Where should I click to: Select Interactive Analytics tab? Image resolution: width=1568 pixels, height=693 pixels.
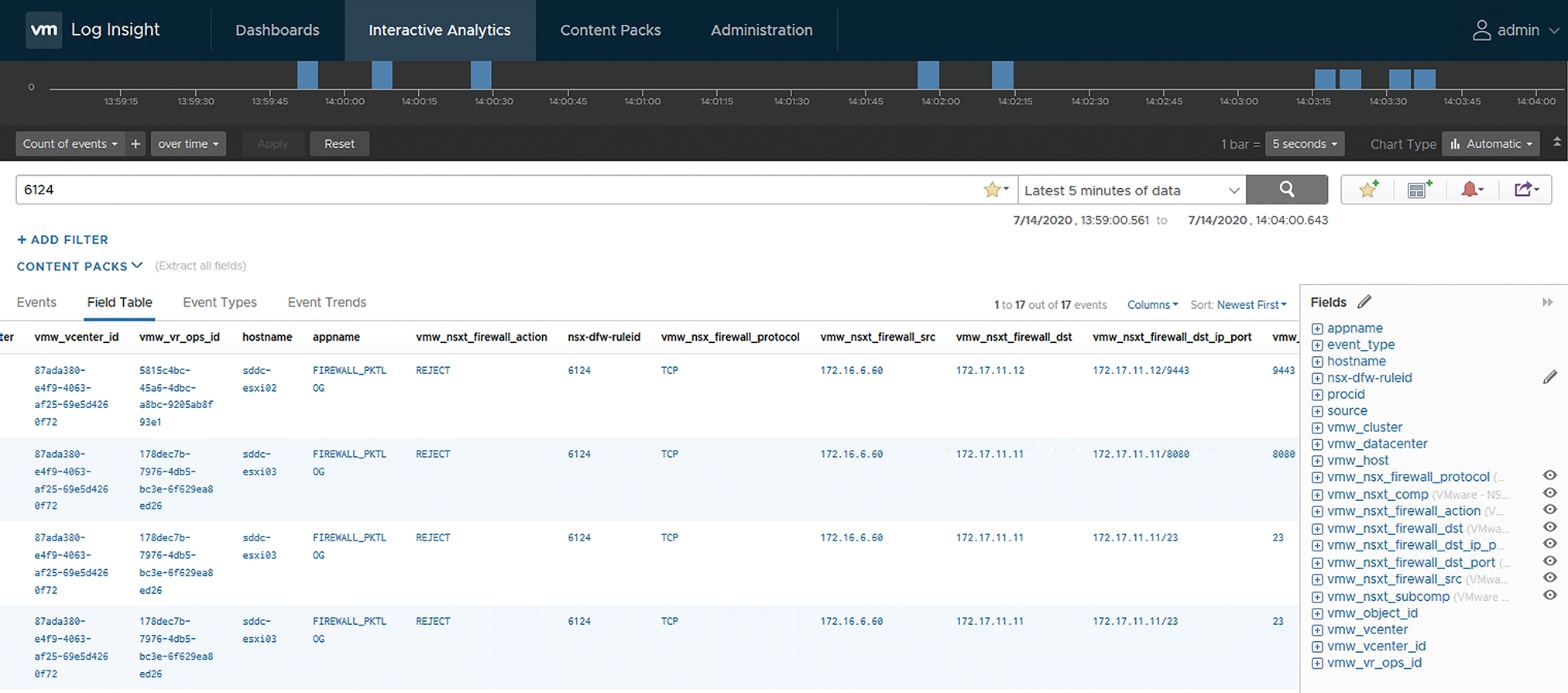click(x=440, y=30)
